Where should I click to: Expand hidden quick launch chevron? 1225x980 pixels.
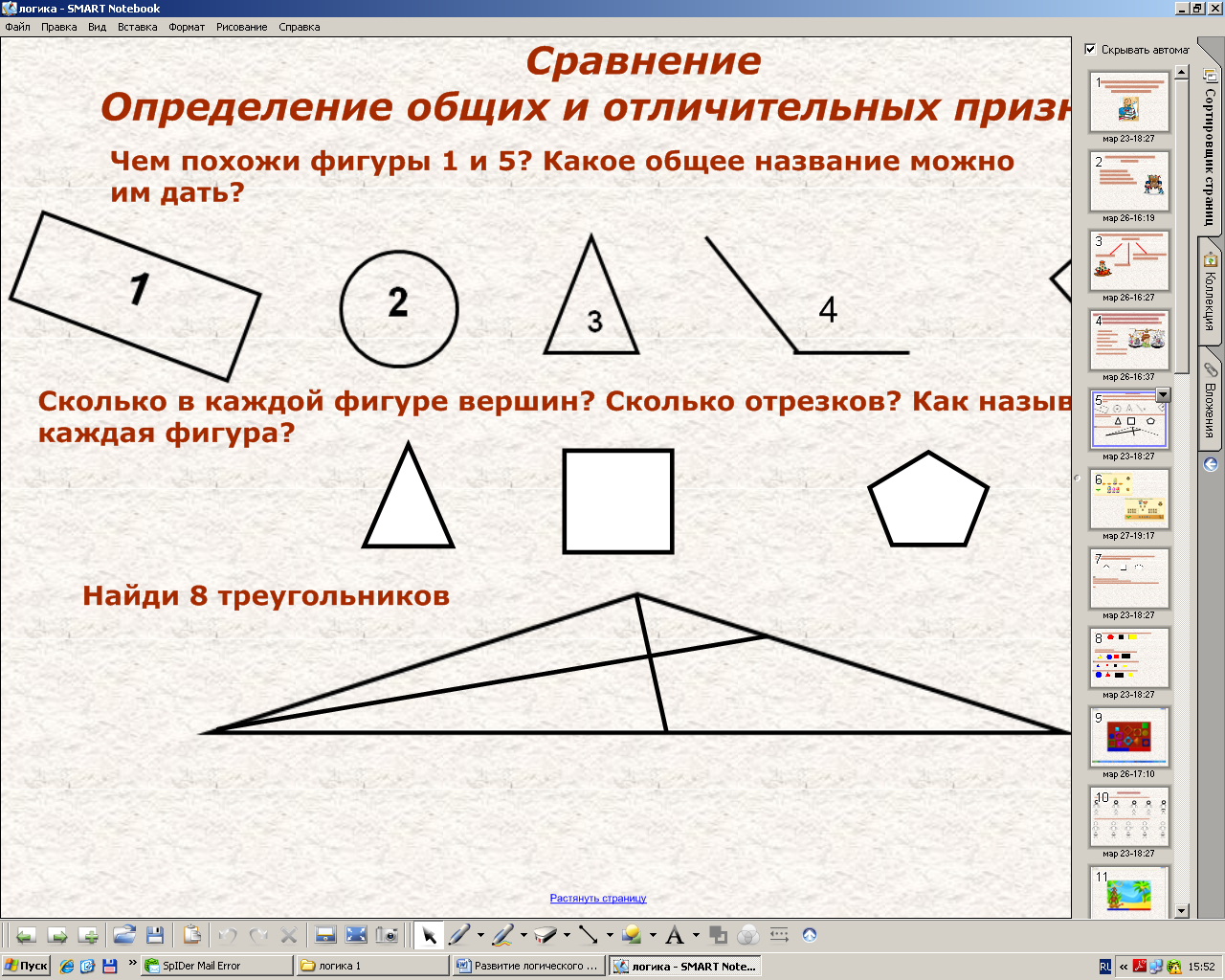(133, 965)
